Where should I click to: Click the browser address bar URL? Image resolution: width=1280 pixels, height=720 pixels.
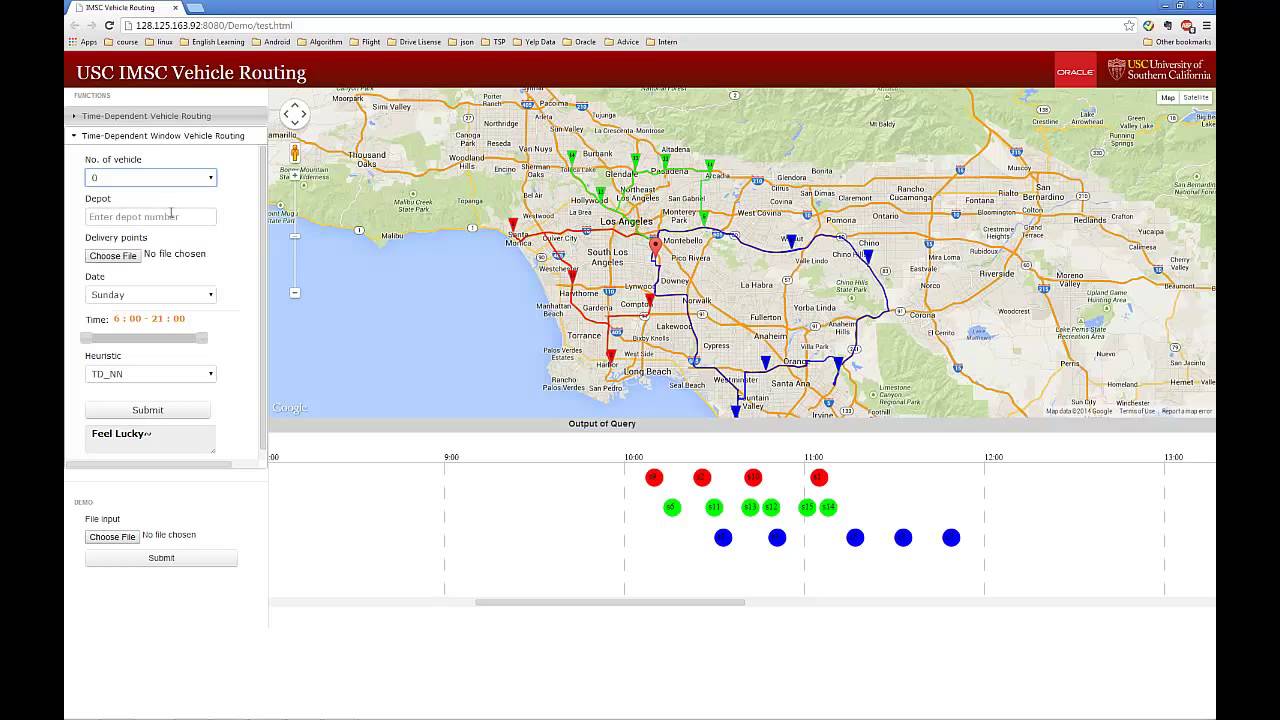pyautogui.click(x=214, y=25)
